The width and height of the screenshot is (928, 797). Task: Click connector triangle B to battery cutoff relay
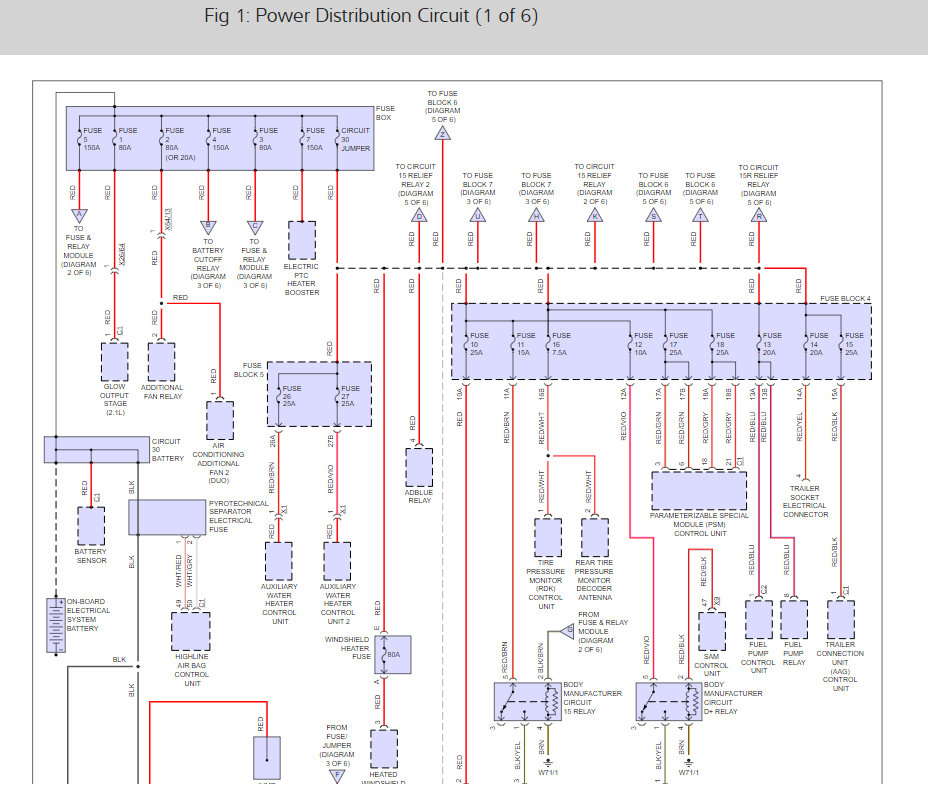click(x=208, y=228)
